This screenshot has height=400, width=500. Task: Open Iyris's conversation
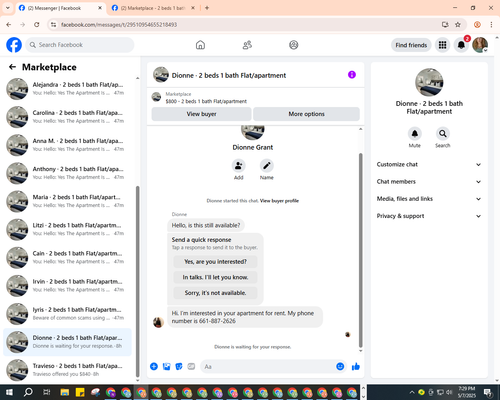tap(68, 314)
